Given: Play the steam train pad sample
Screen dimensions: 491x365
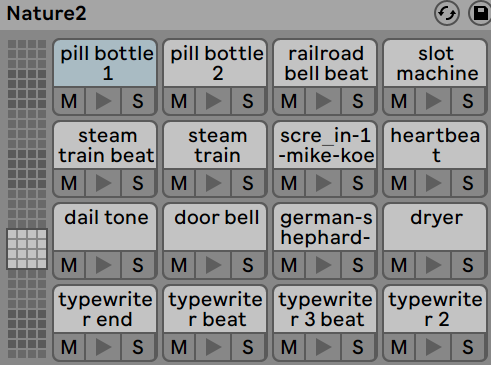Looking at the screenshot, I should point(213,183).
